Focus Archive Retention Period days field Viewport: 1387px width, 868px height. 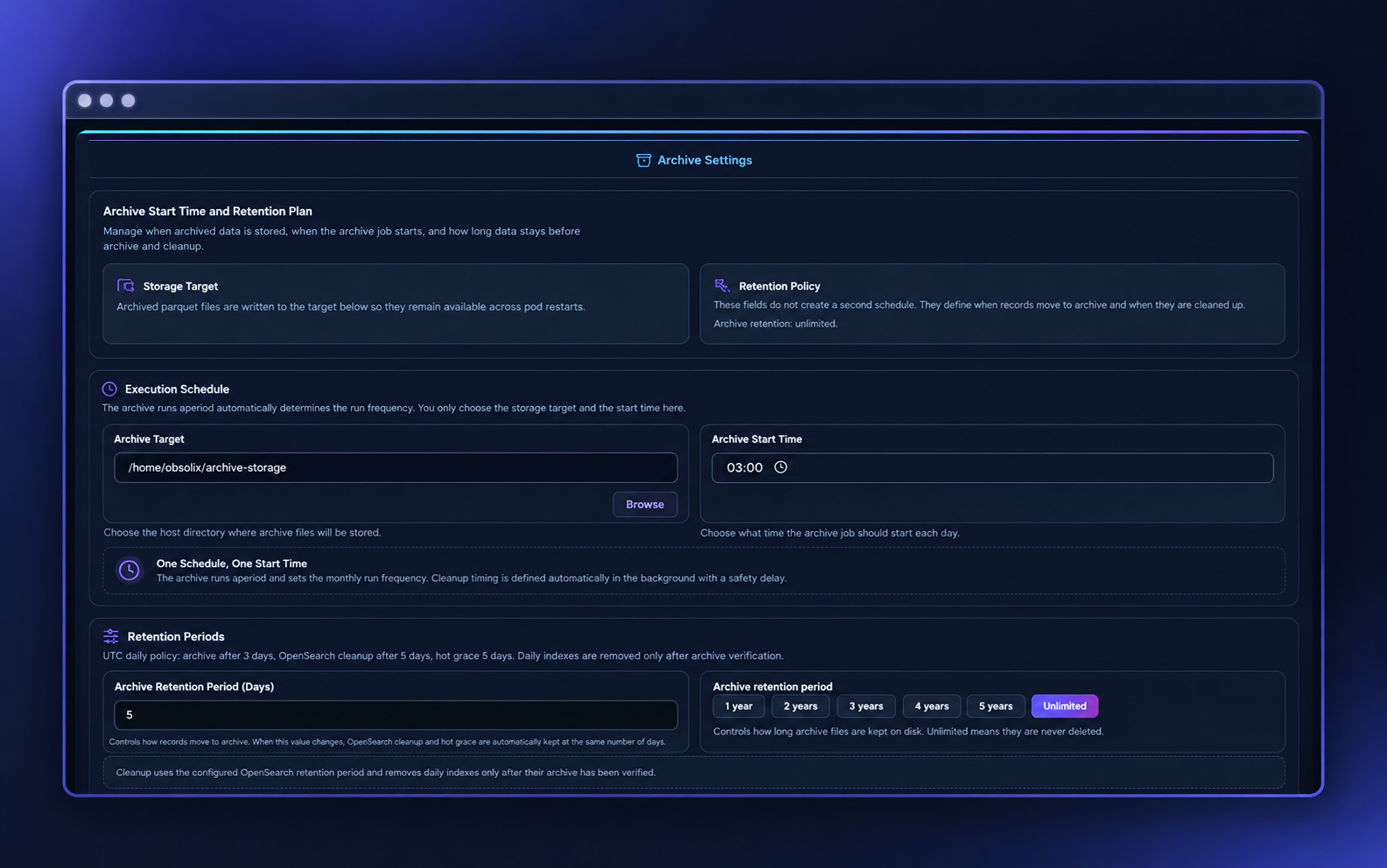(x=396, y=715)
